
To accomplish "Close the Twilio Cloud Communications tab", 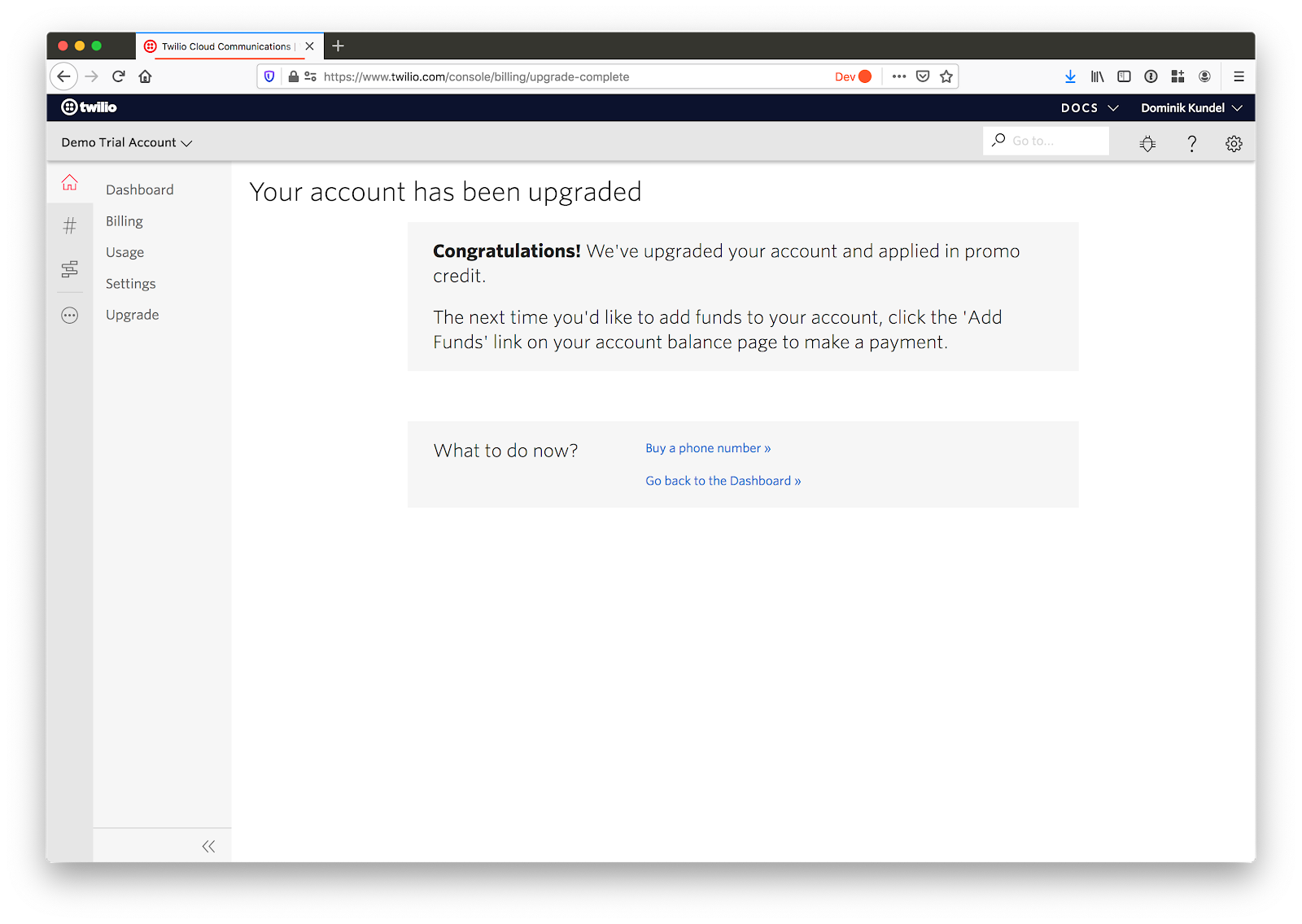I will (310, 46).
